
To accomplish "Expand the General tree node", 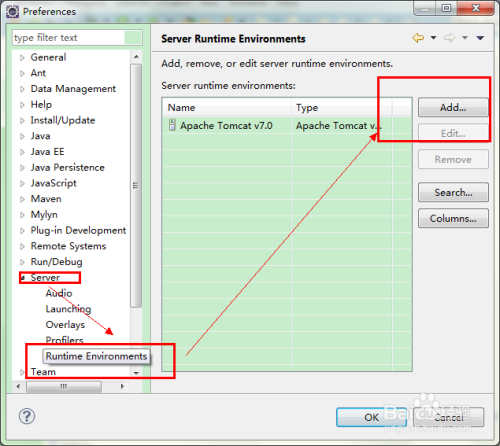I will [22, 58].
